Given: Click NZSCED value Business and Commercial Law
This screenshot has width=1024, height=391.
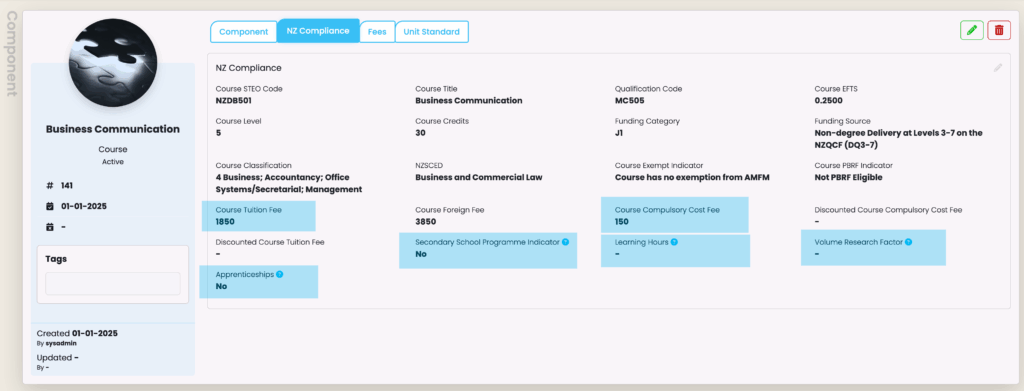Looking at the screenshot, I should click(479, 177).
